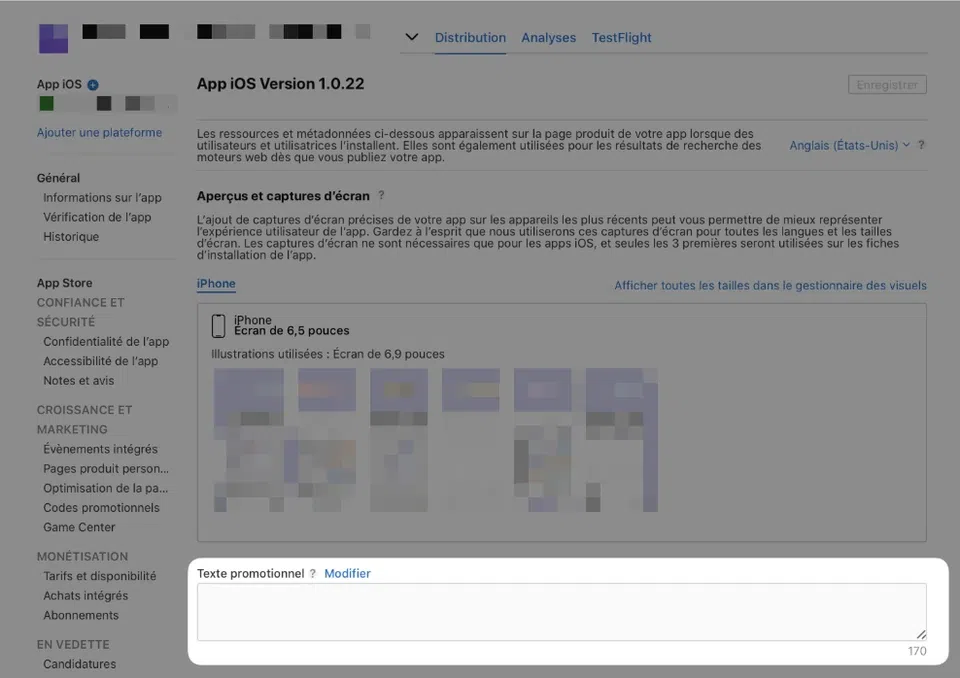Viewport: 960px width, 678px height.
Task: Open Vérification de l'app
Action: point(97,217)
